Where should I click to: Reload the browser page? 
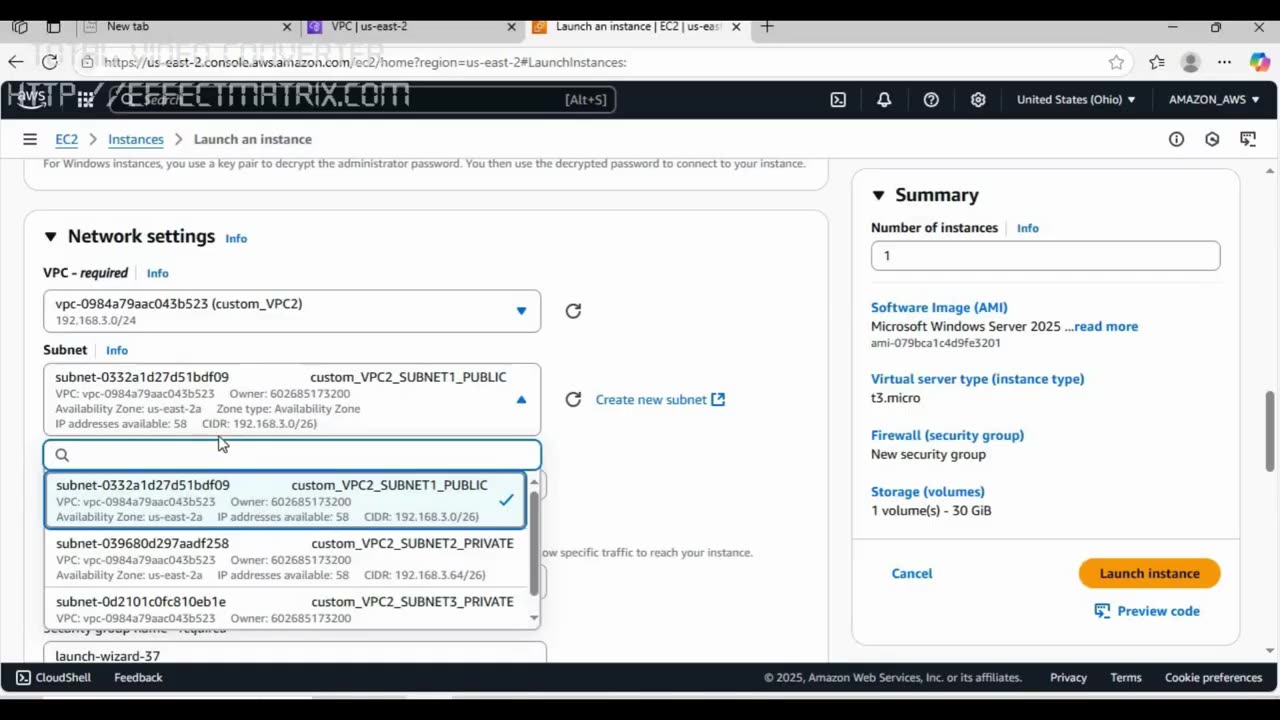50,62
